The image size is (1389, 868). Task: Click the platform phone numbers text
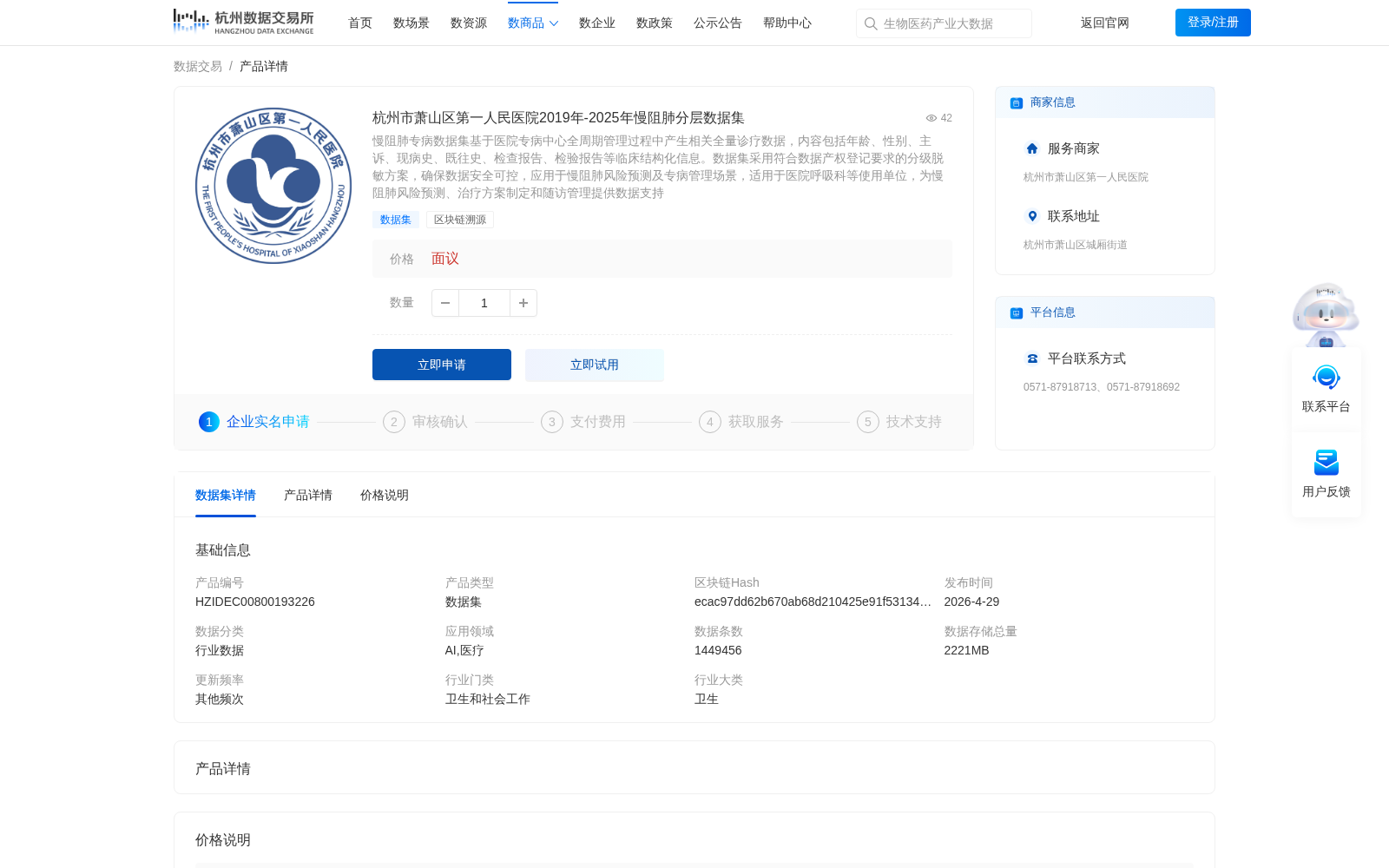coord(1102,387)
